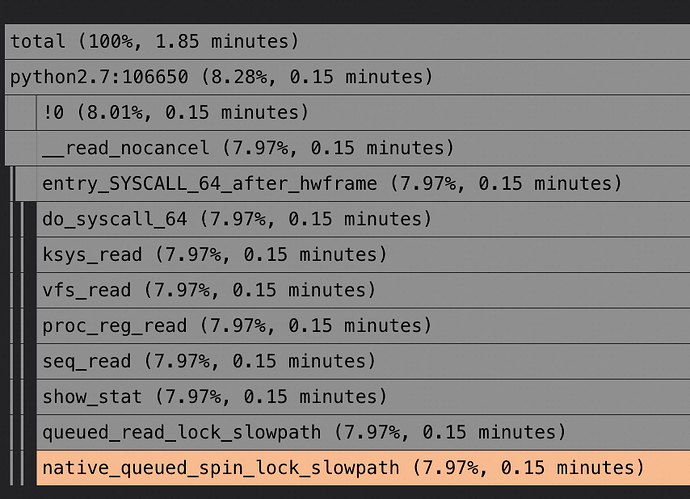The width and height of the screenshot is (690, 499).
Task: Focus the proc_reg_read frame
Action: 360,326
